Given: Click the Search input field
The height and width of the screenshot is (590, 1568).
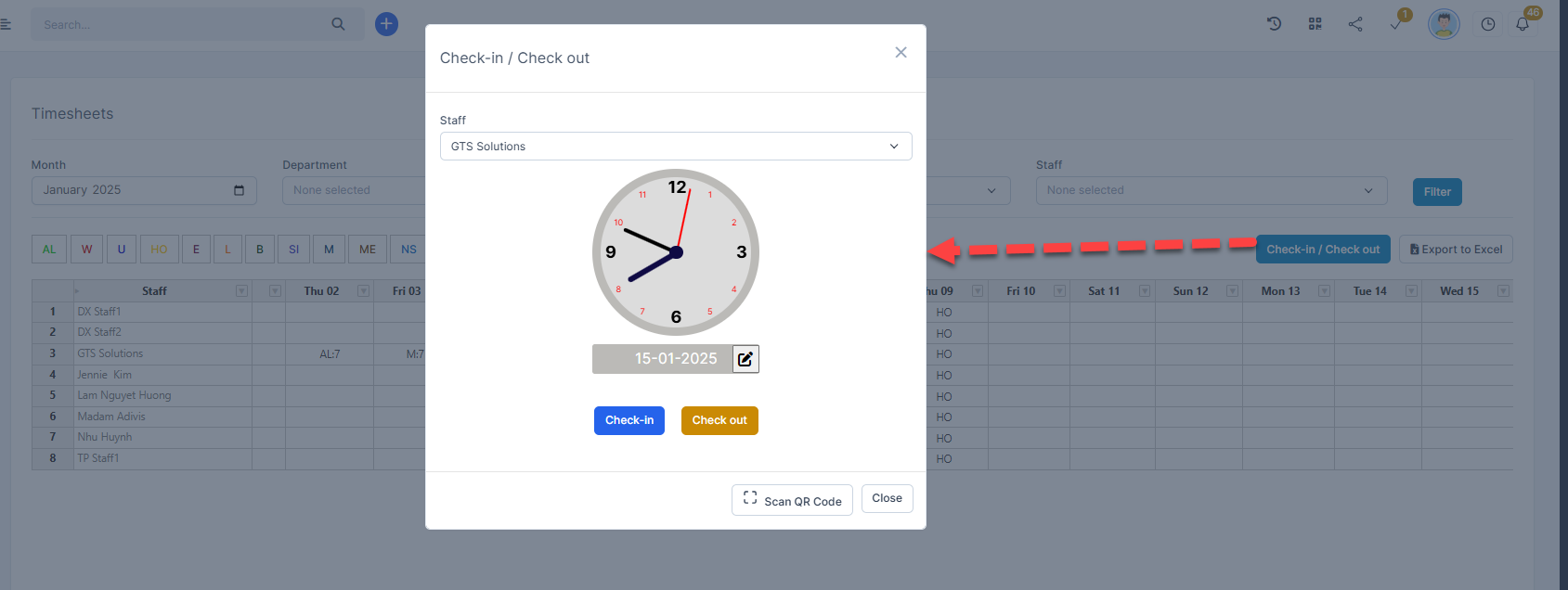Looking at the screenshot, I should click(x=181, y=25).
